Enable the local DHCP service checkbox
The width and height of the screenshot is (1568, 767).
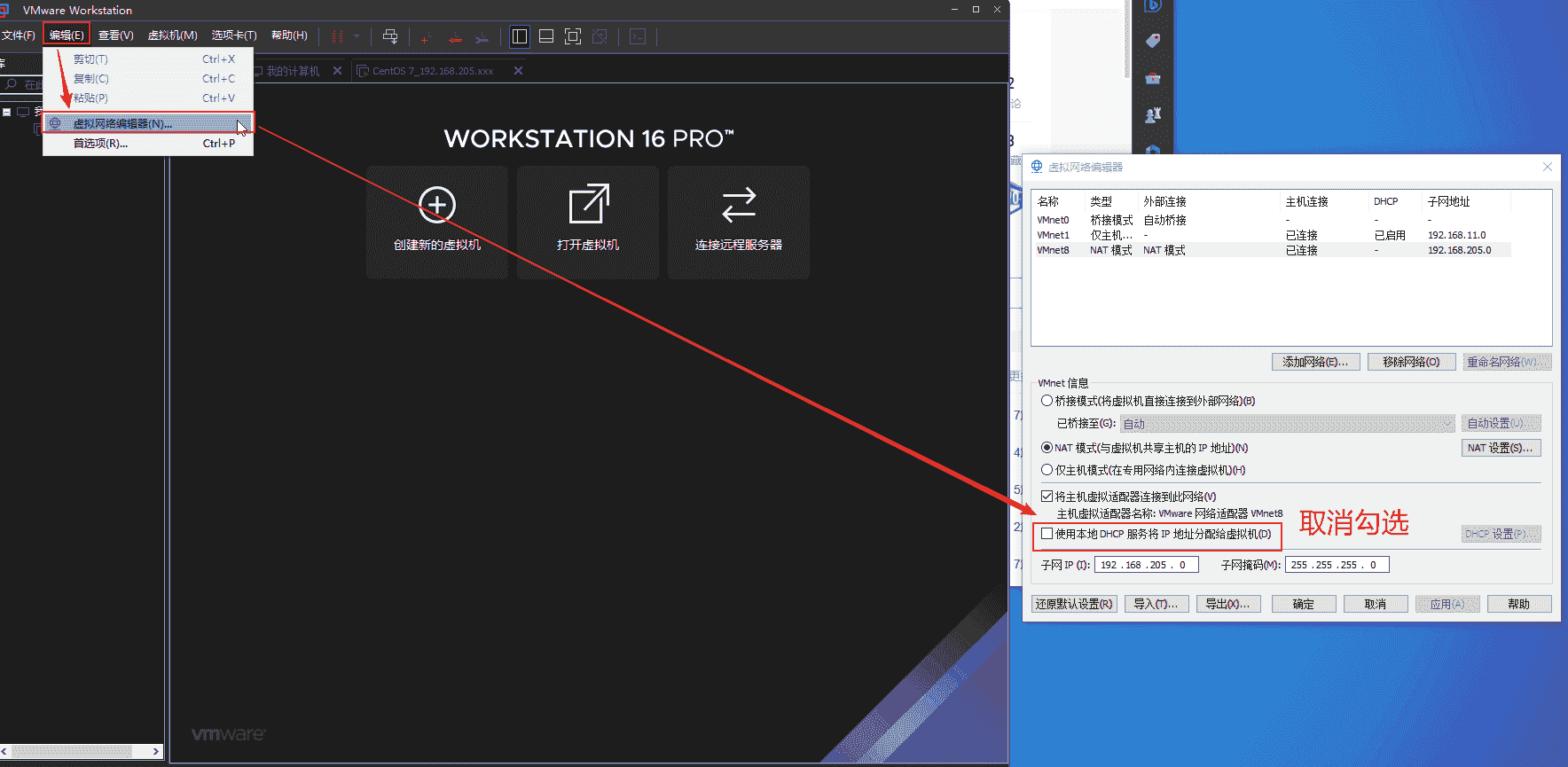[x=1047, y=534]
